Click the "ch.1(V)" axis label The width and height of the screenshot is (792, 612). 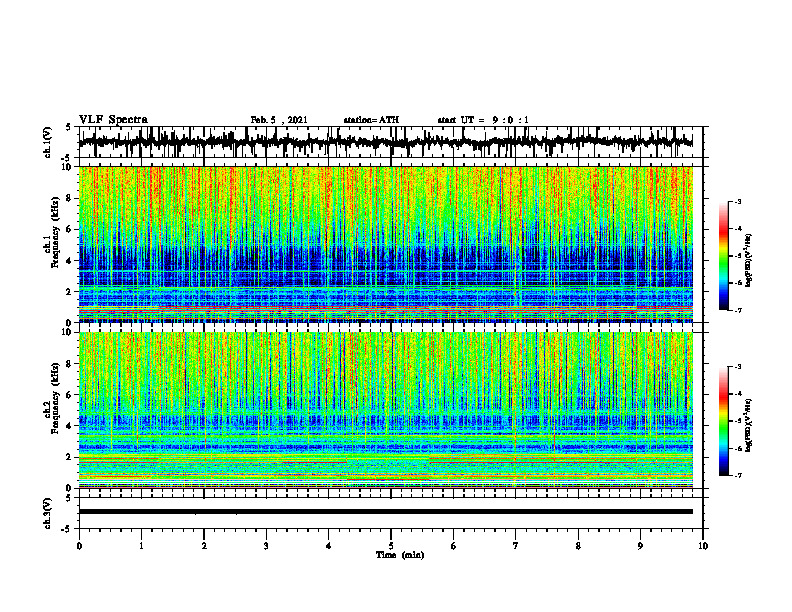[47, 142]
